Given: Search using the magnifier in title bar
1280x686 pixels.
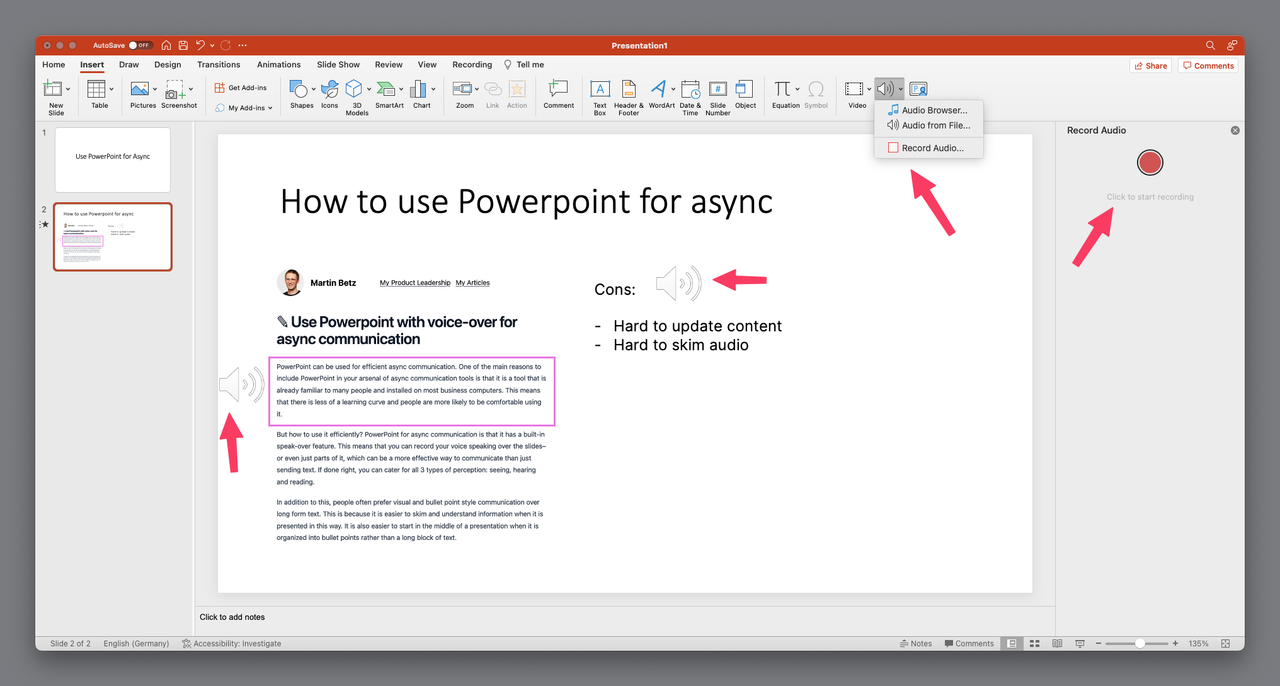Looking at the screenshot, I should (x=1210, y=45).
